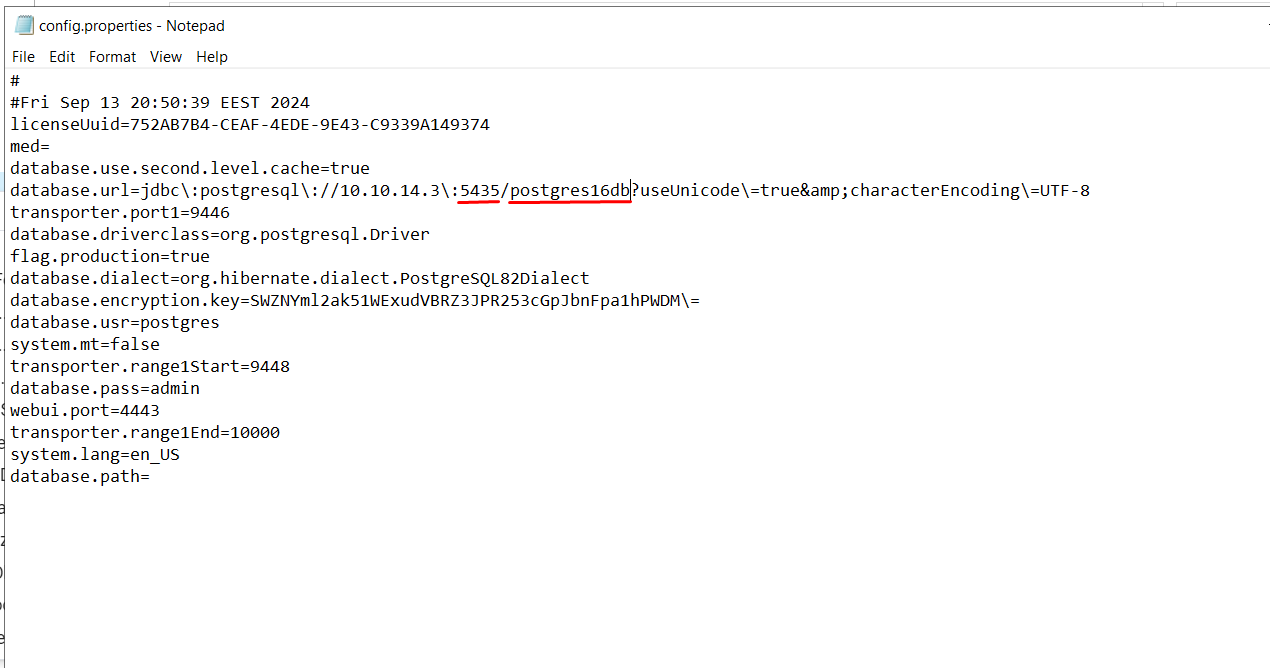Click the timestamp comment line

coord(160,103)
